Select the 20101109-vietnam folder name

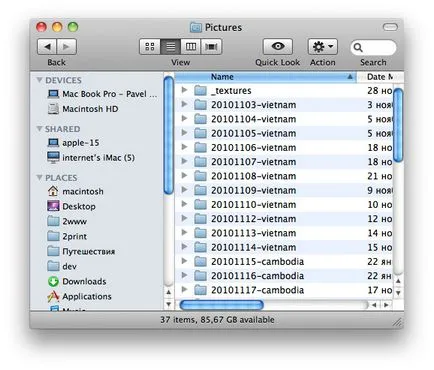[253, 190]
